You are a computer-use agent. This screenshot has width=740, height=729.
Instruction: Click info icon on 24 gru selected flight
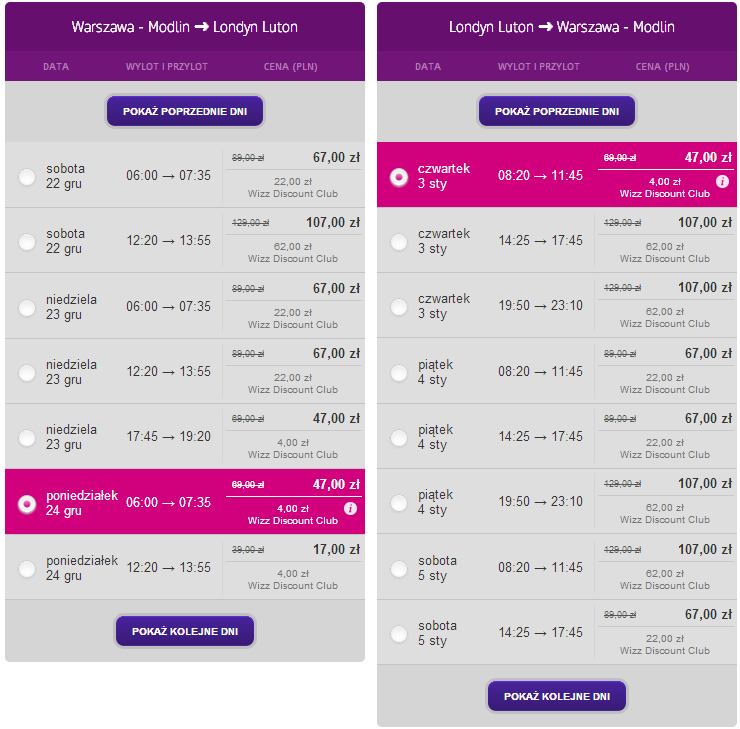(x=350, y=508)
